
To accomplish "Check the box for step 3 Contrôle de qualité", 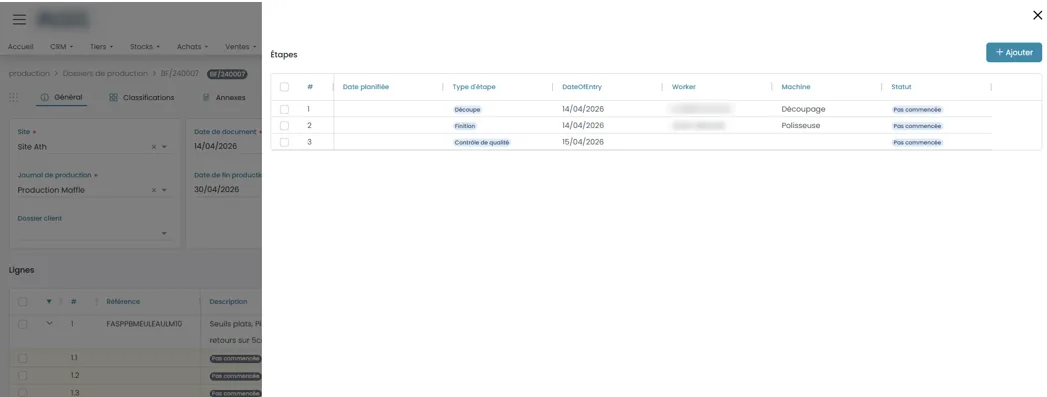I will 284,142.
